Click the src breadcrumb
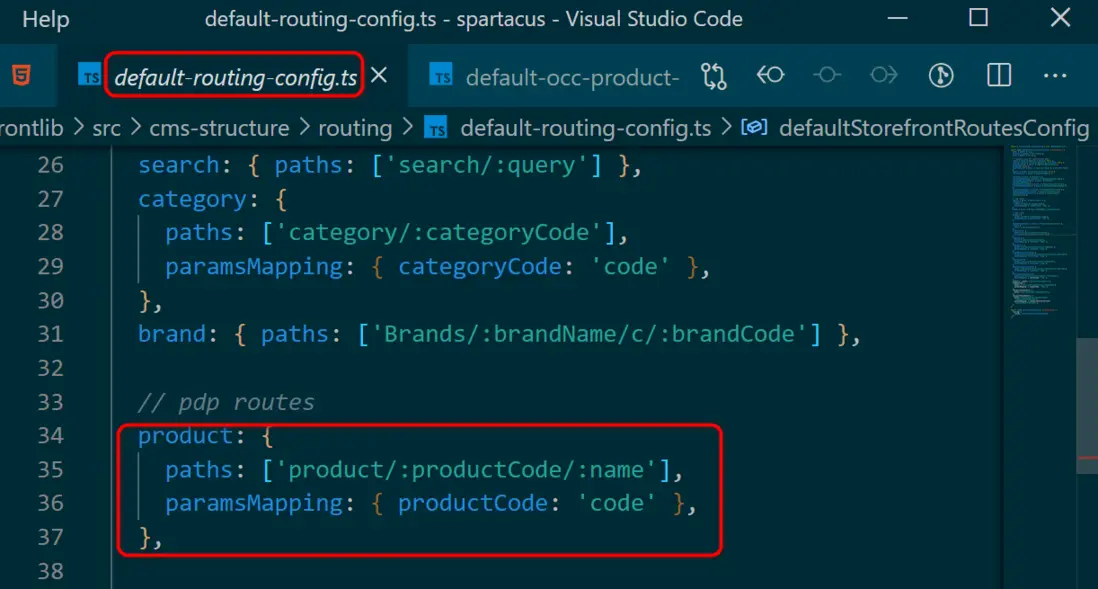The height and width of the screenshot is (589, 1098). [106, 128]
